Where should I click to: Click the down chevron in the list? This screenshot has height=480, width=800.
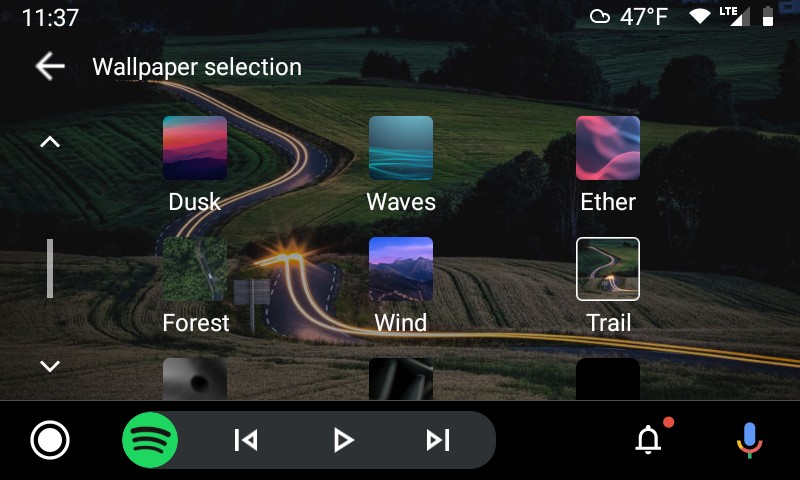pyautogui.click(x=50, y=366)
